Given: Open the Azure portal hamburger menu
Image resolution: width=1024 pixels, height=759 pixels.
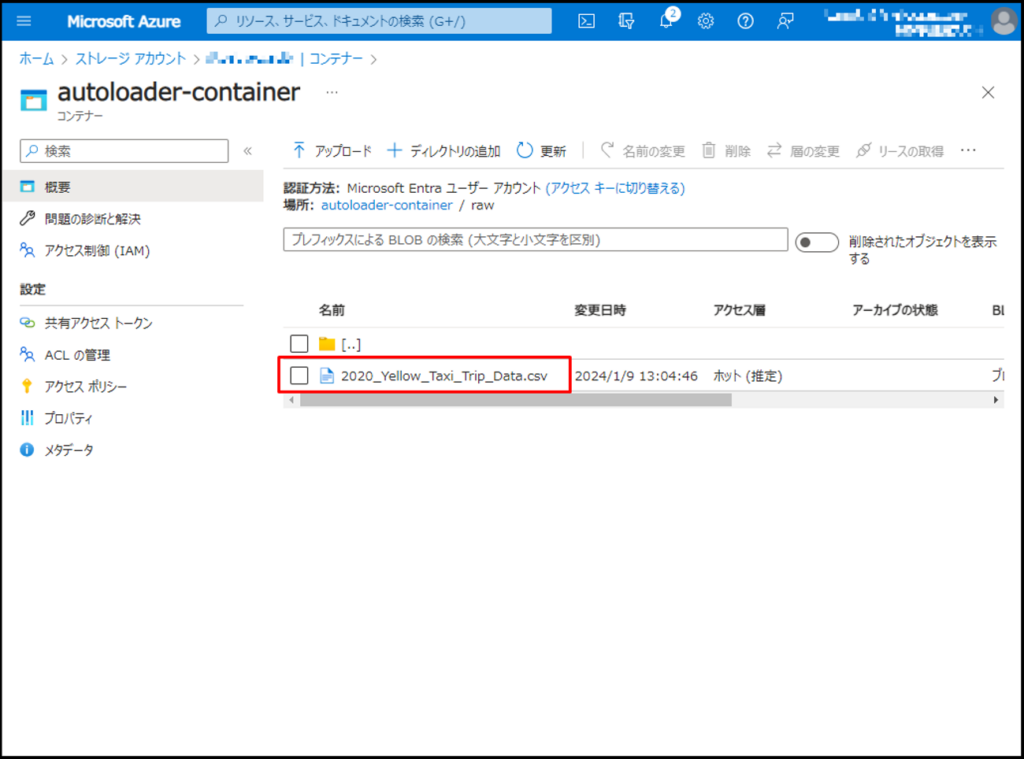Looking at the screenshot, I should point(23,20).
